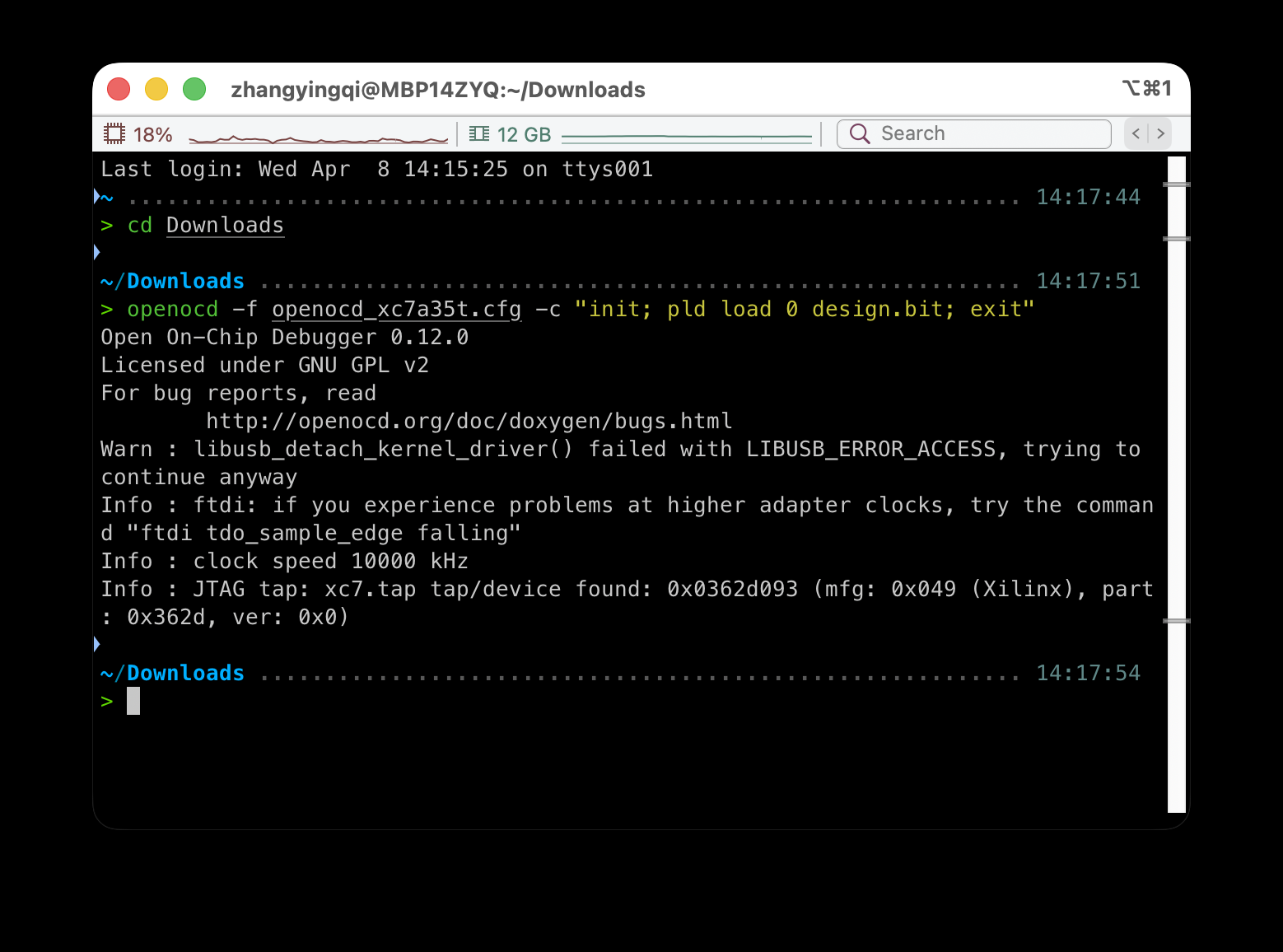Click the underlined Downloads path in cd command
Screen dimensions: 1283x952
click(225, 225)
